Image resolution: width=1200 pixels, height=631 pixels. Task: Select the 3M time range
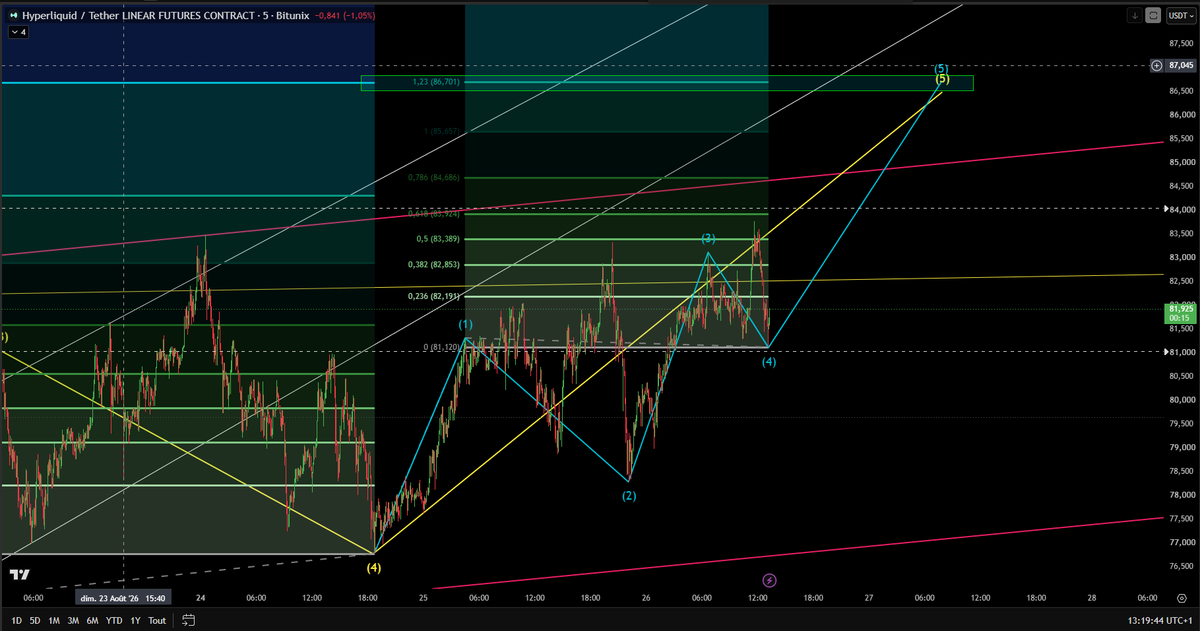click(73, 620)
